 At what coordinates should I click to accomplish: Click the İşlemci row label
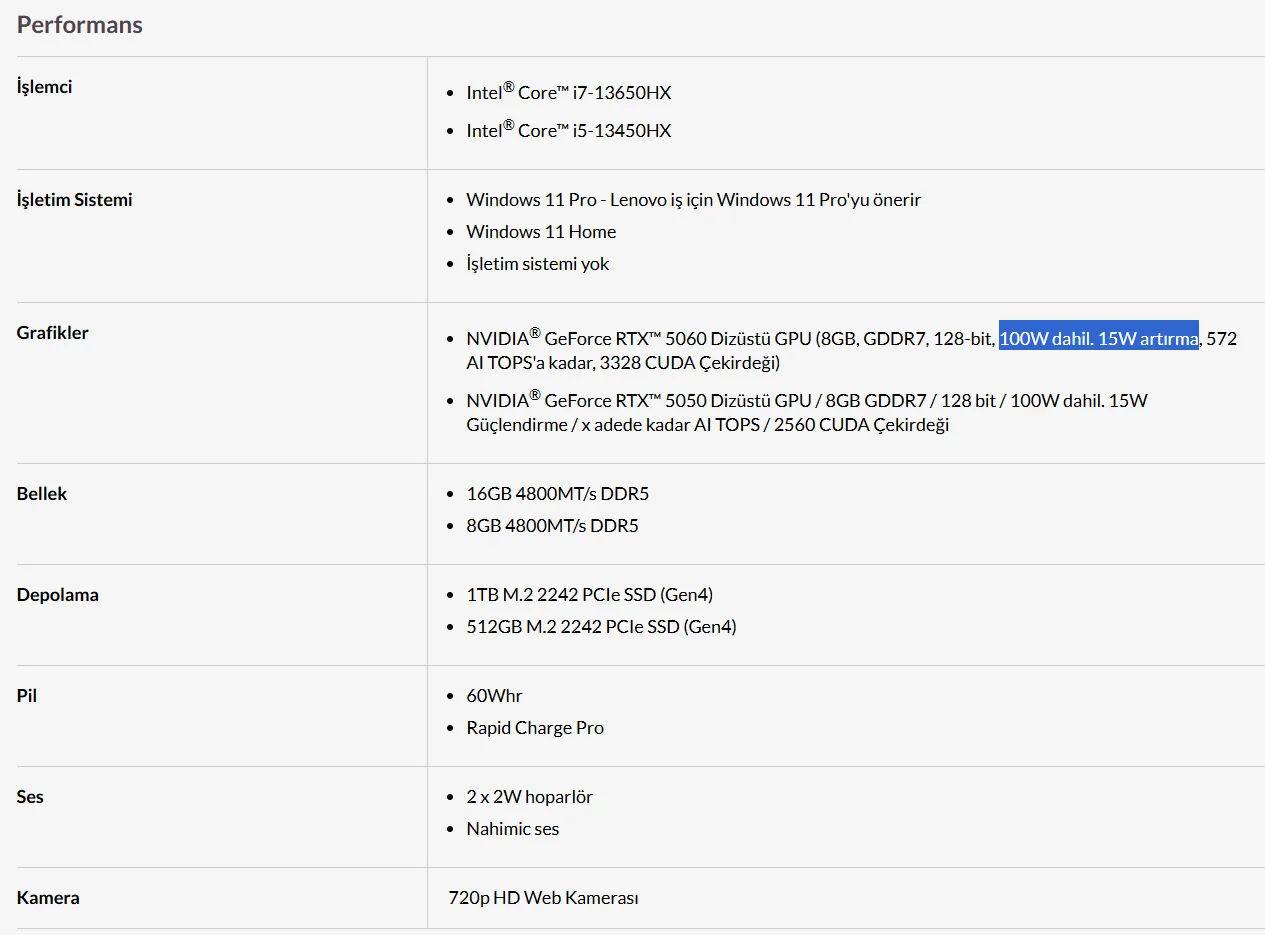coord(45,87)
